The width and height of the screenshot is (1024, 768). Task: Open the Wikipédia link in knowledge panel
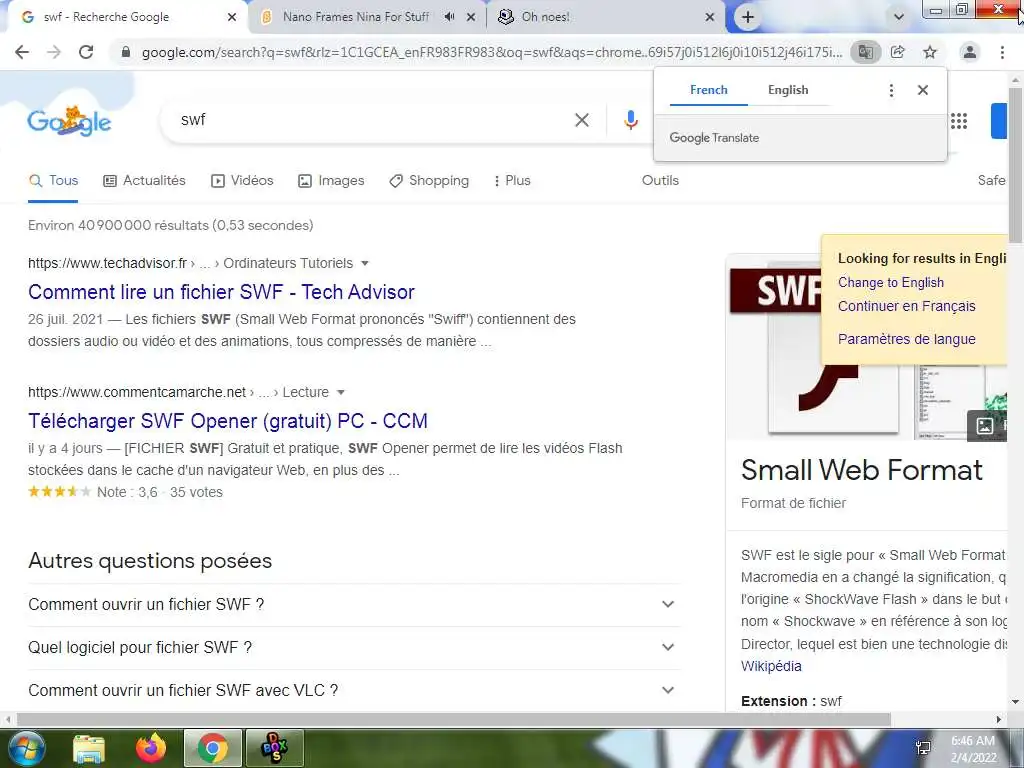coord(771,667)
